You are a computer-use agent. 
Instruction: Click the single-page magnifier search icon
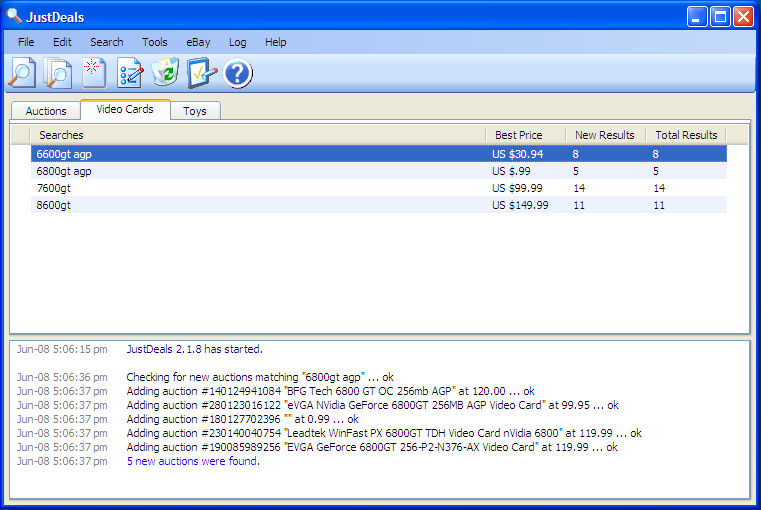tap(22, 73)
